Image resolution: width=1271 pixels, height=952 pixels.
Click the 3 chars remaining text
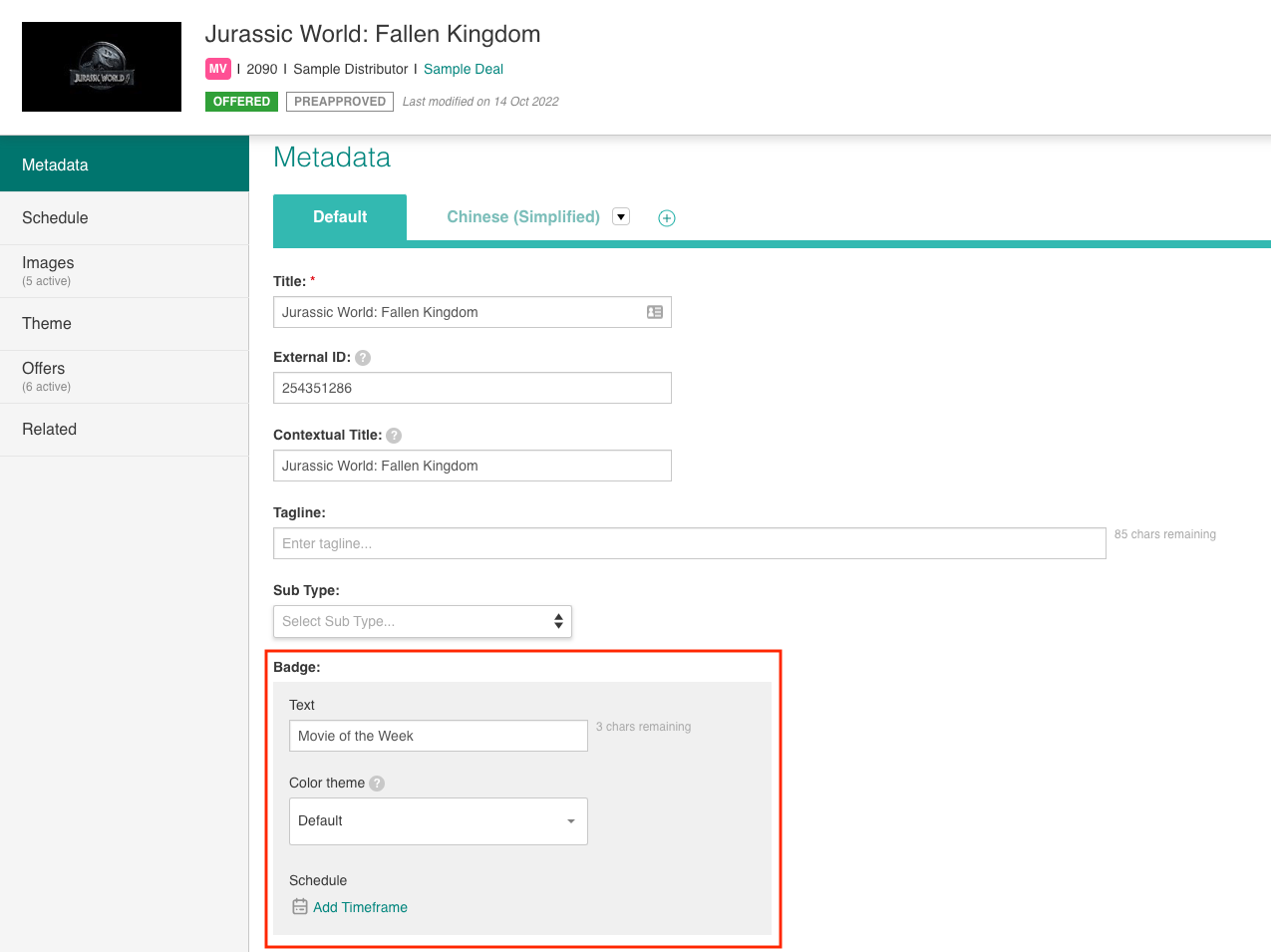coord(643,727)
